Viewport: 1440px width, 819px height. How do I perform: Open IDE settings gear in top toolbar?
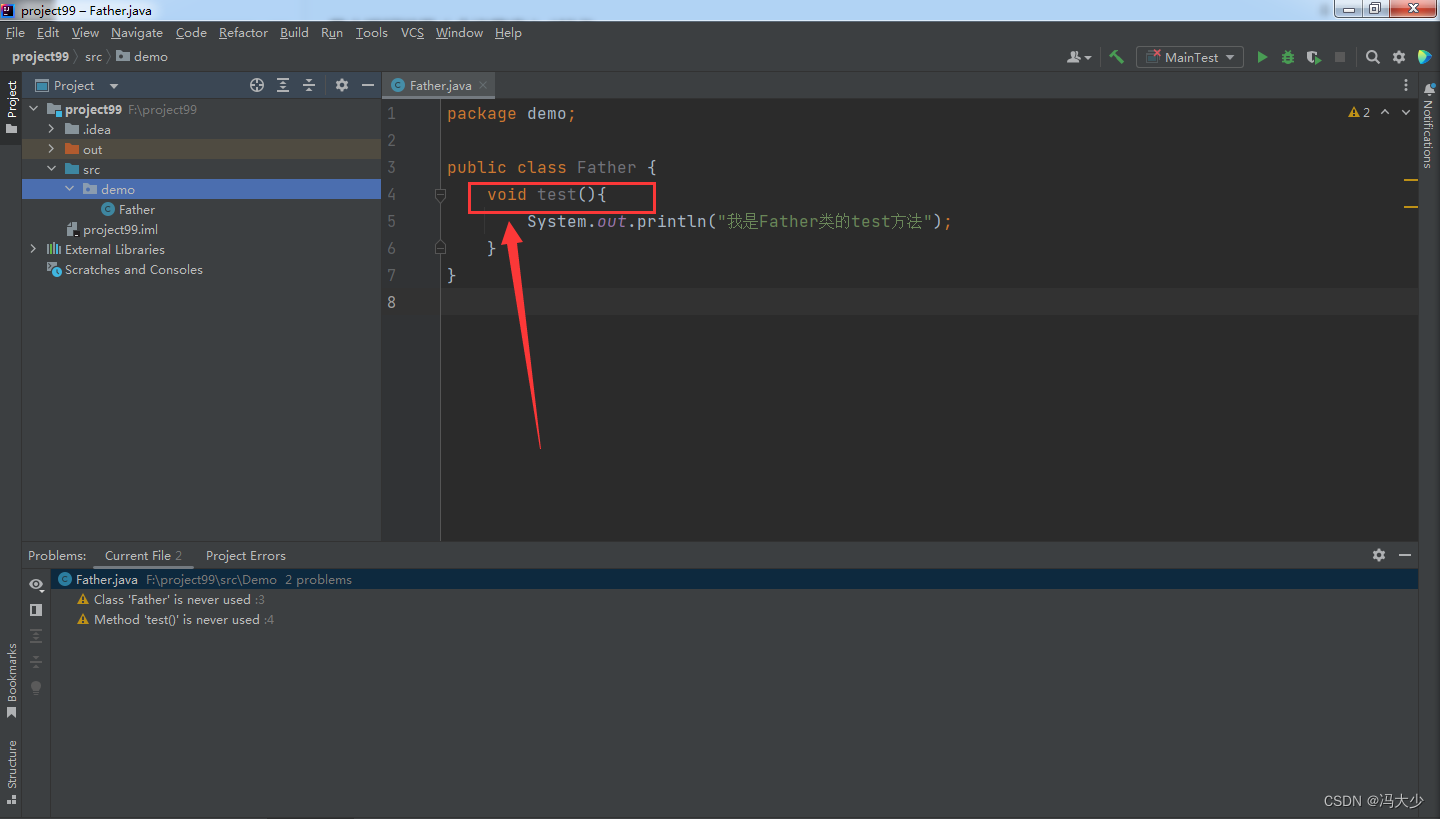(1399, 57)
